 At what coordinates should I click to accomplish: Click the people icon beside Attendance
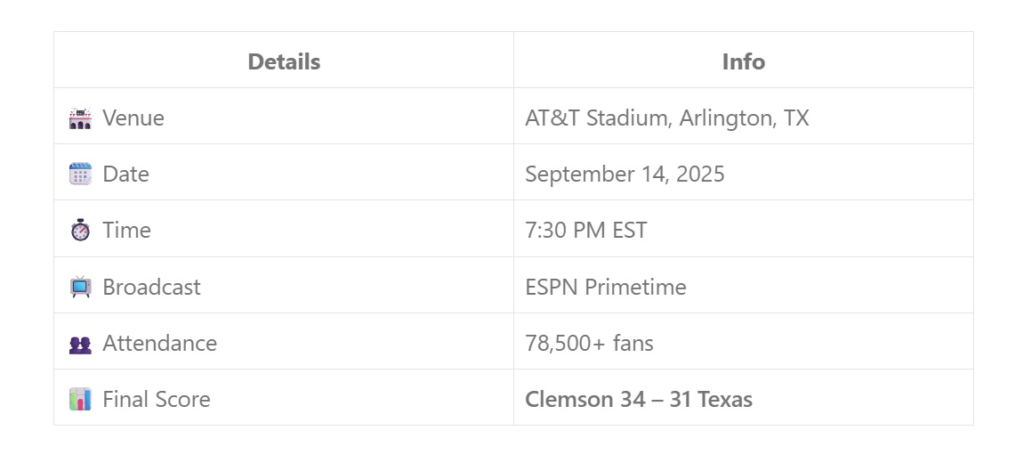coord(80,344)
